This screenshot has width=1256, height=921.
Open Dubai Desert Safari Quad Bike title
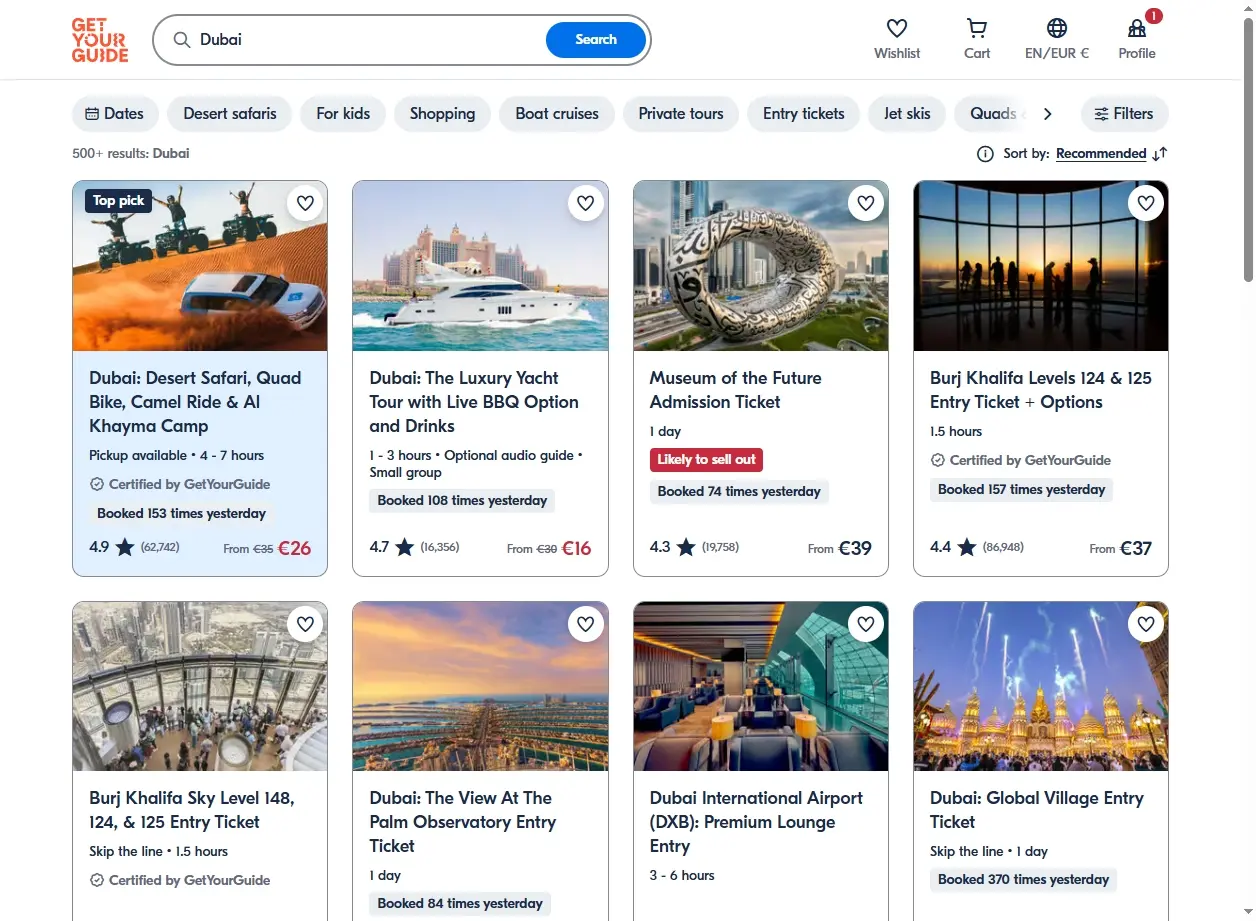pos(195,402)
